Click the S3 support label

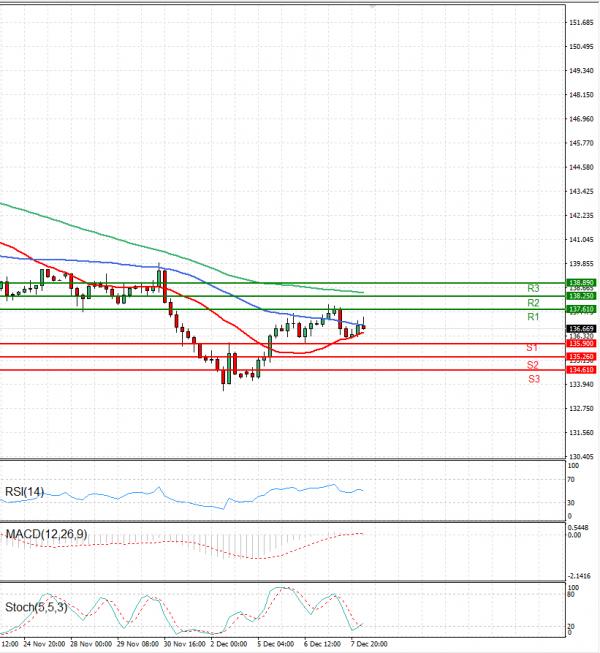pyautogui.click(x=534, y=379)
